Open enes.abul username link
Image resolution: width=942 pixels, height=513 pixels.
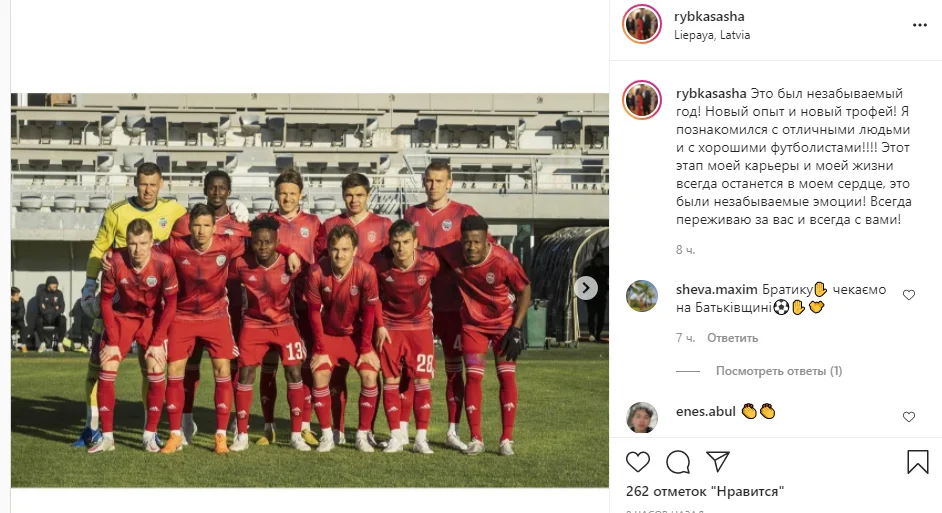(x=705, y=411)
